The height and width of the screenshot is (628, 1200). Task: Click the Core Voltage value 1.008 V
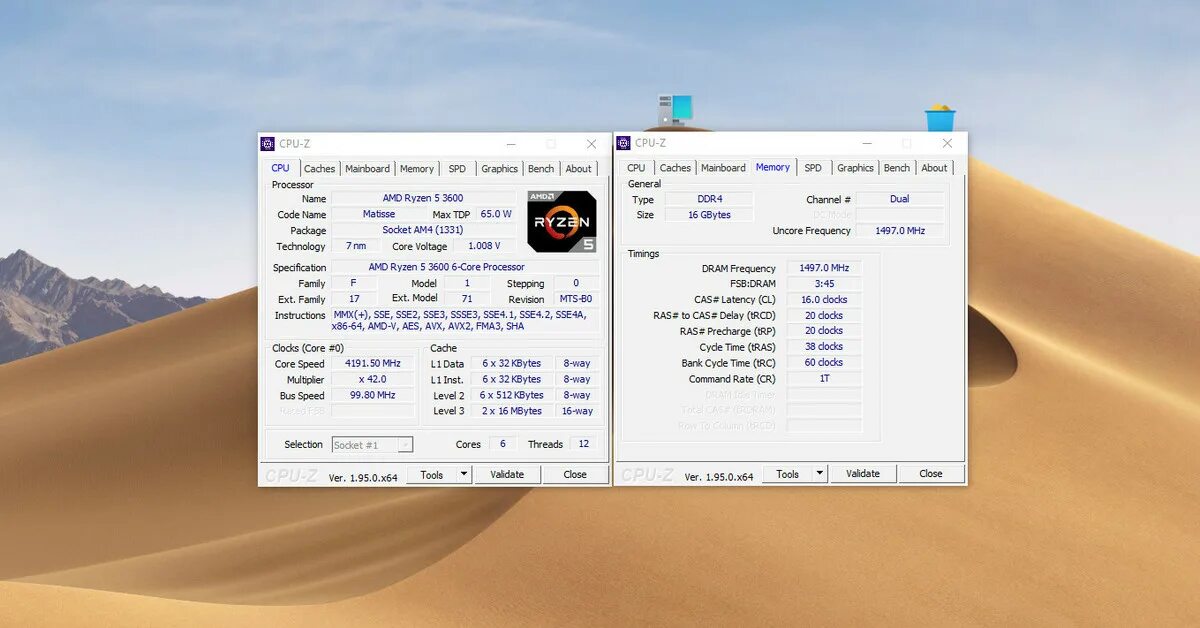tap(485, 246)
